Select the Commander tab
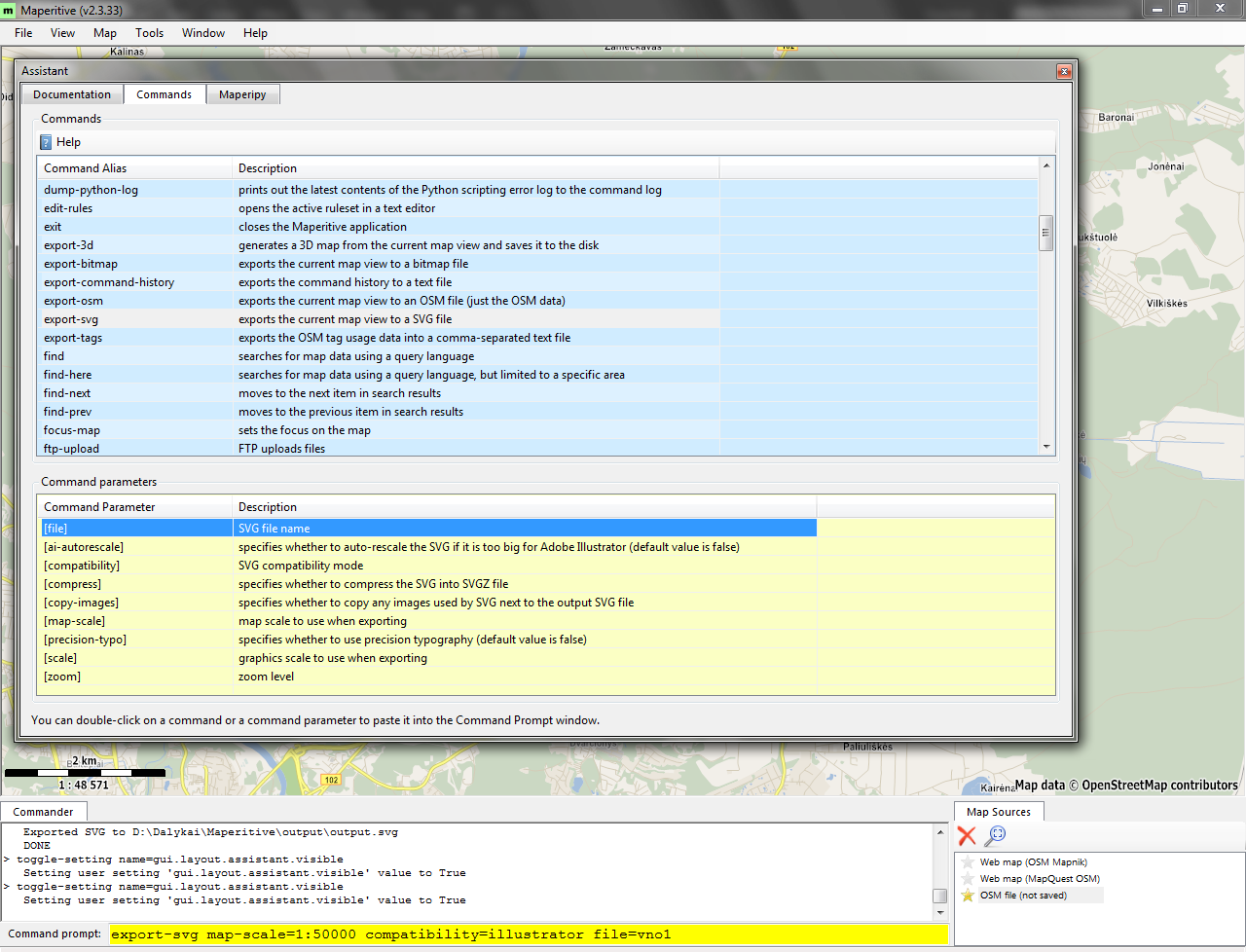 click(x=43, y=812)
